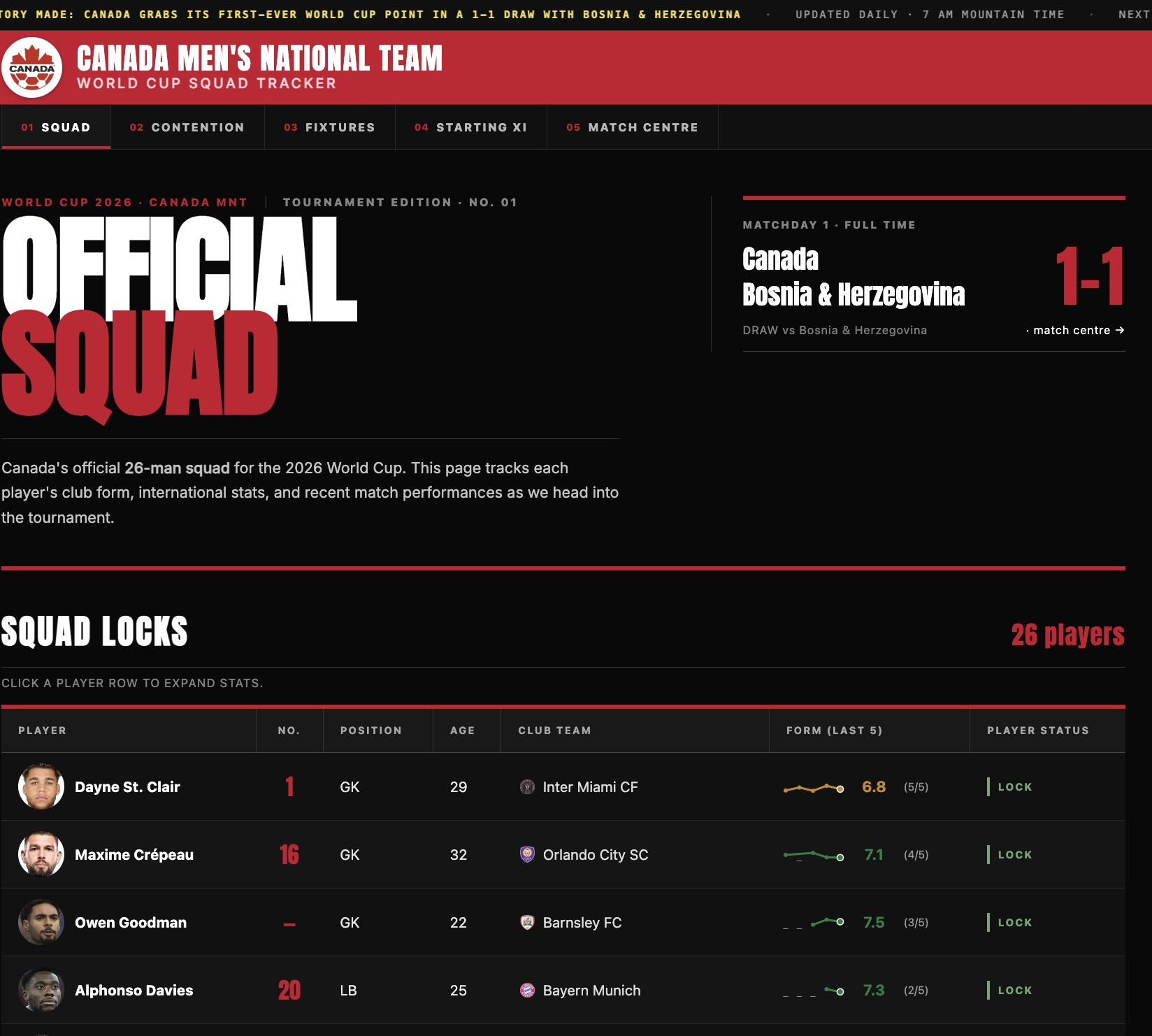
Task: Open the Match Centre tab
Action: coord(633,127)
